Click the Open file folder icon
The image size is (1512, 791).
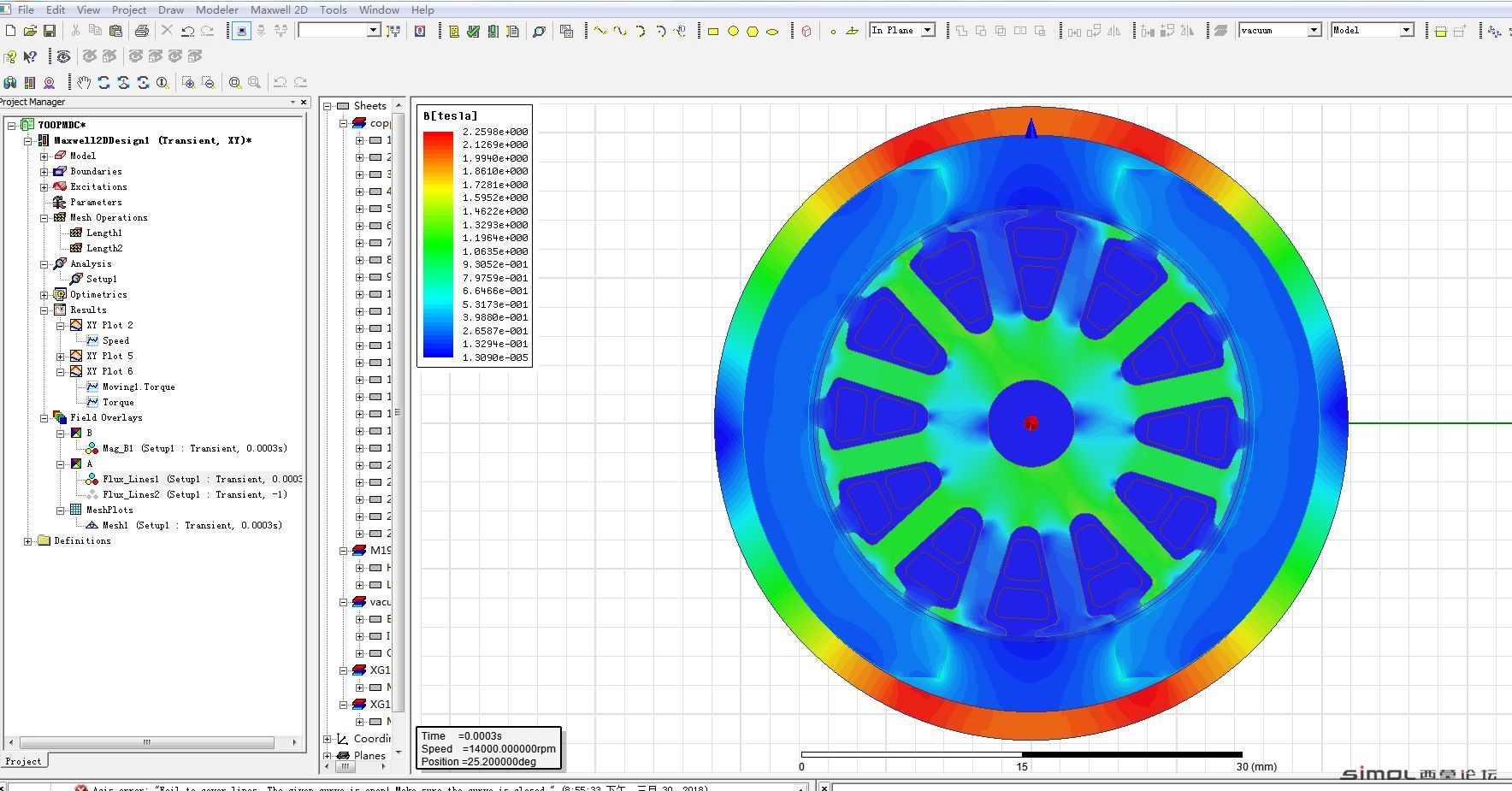tap(30, 31)
